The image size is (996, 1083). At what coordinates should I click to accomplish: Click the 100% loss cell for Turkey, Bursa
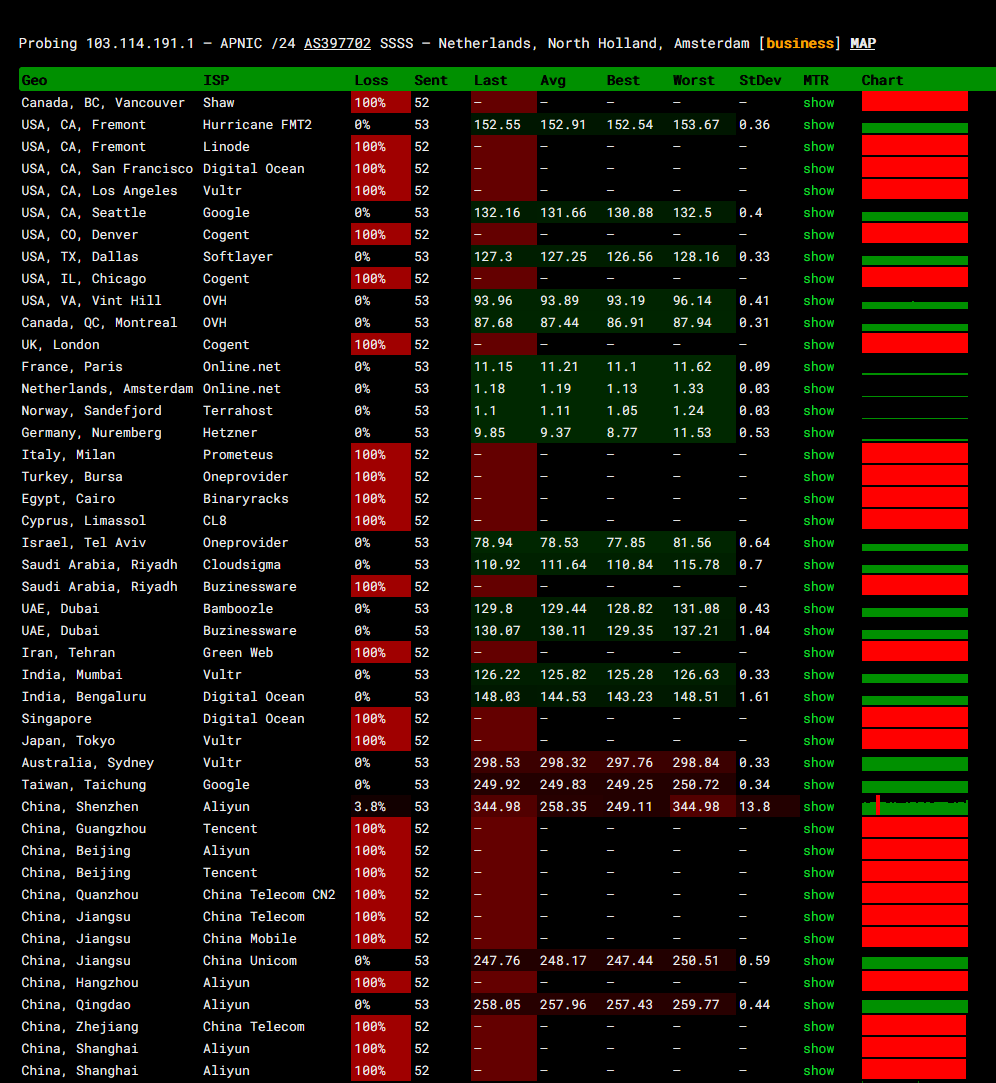coord(381,477)
